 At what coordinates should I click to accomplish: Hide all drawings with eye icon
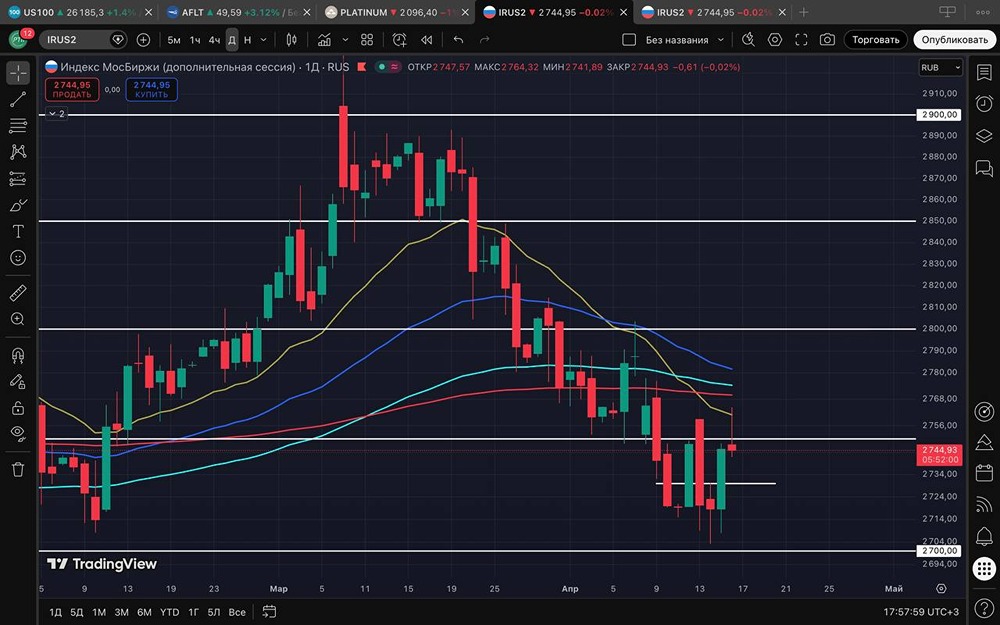click(x=18, y=434)
